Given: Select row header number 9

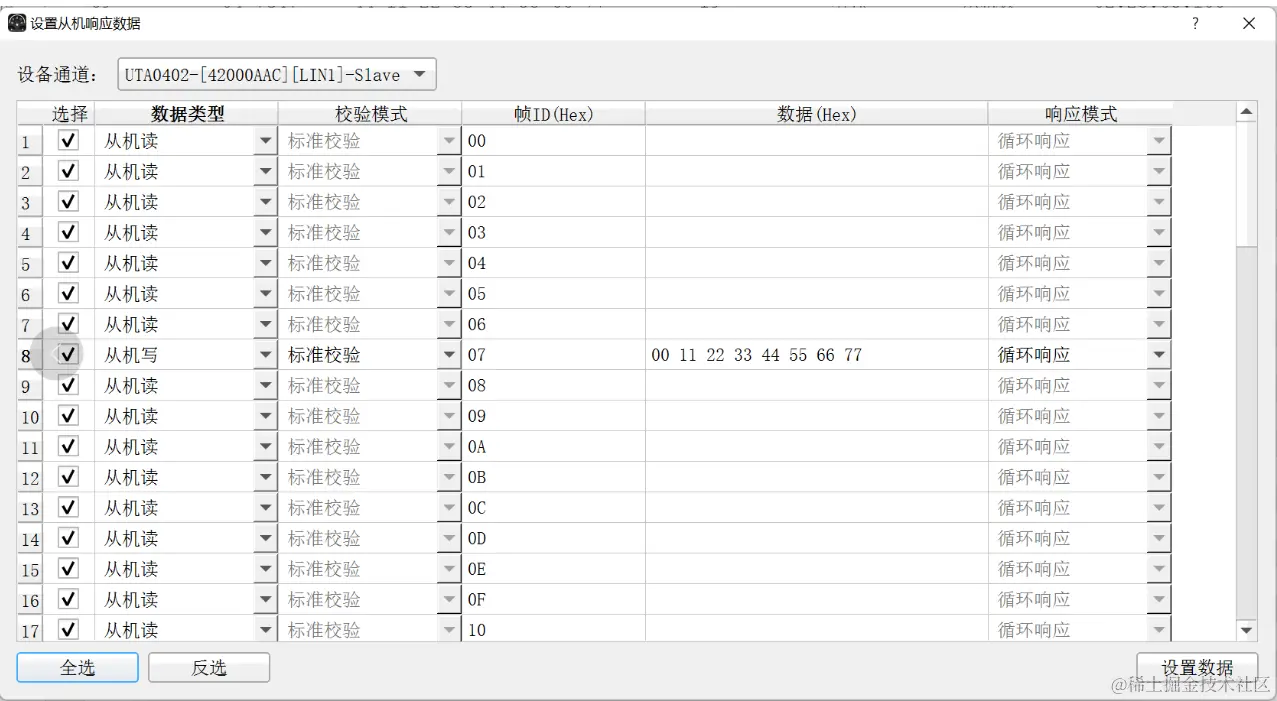Looking at the screenshot, I should (x=30, y=386).
